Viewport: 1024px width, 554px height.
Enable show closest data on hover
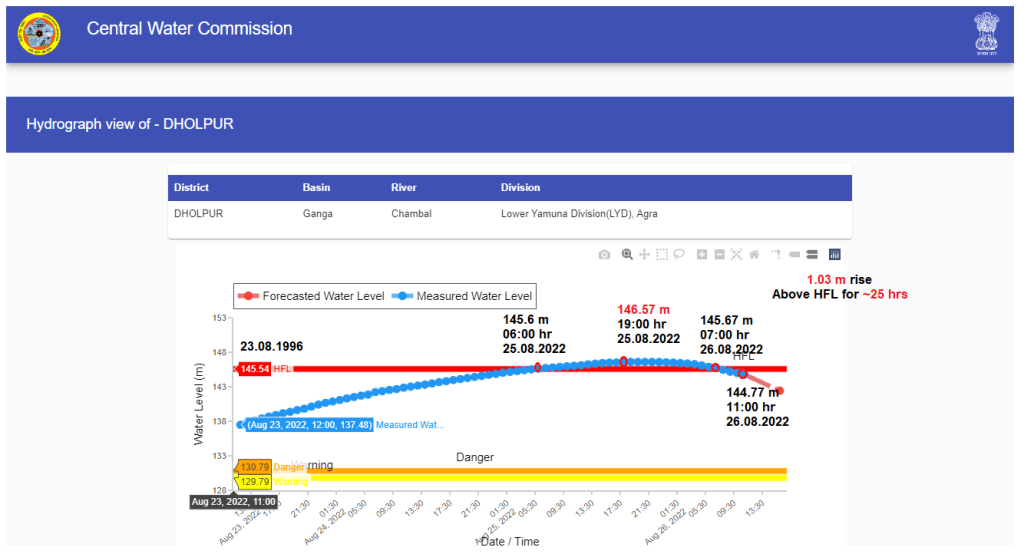(x=795, y=255)
